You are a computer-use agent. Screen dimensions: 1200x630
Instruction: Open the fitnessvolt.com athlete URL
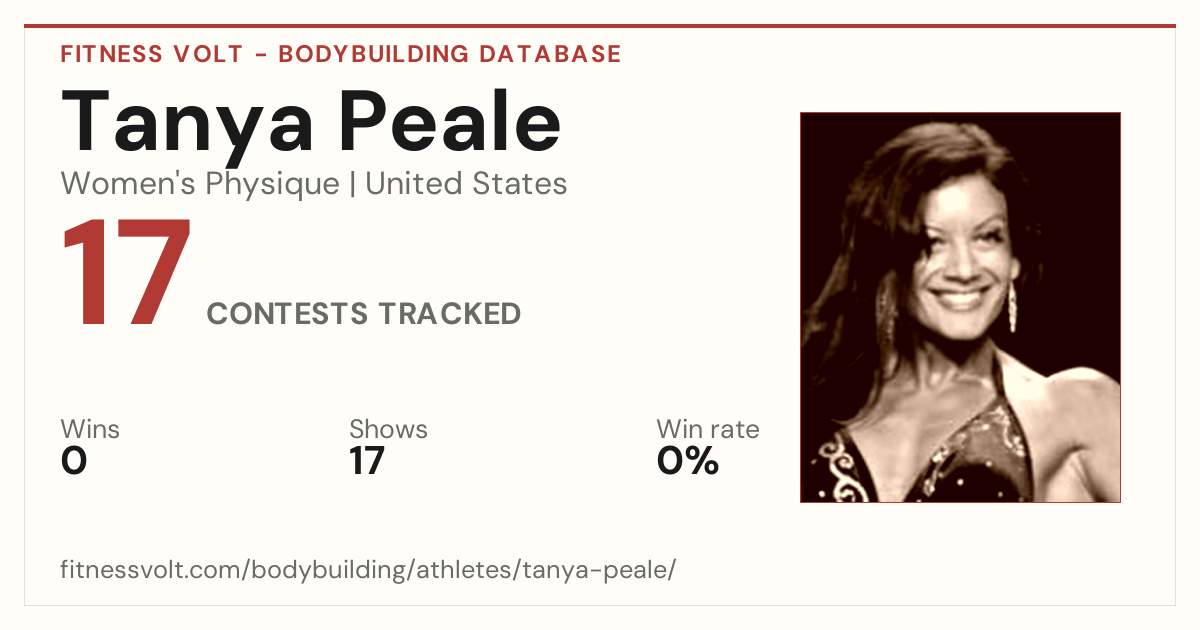click(x=368, y=571)
